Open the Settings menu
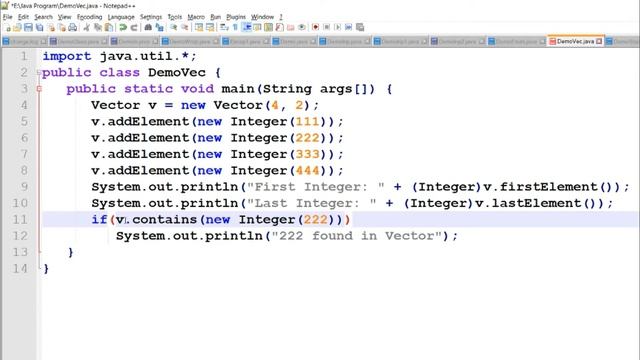 pos(151,17)
